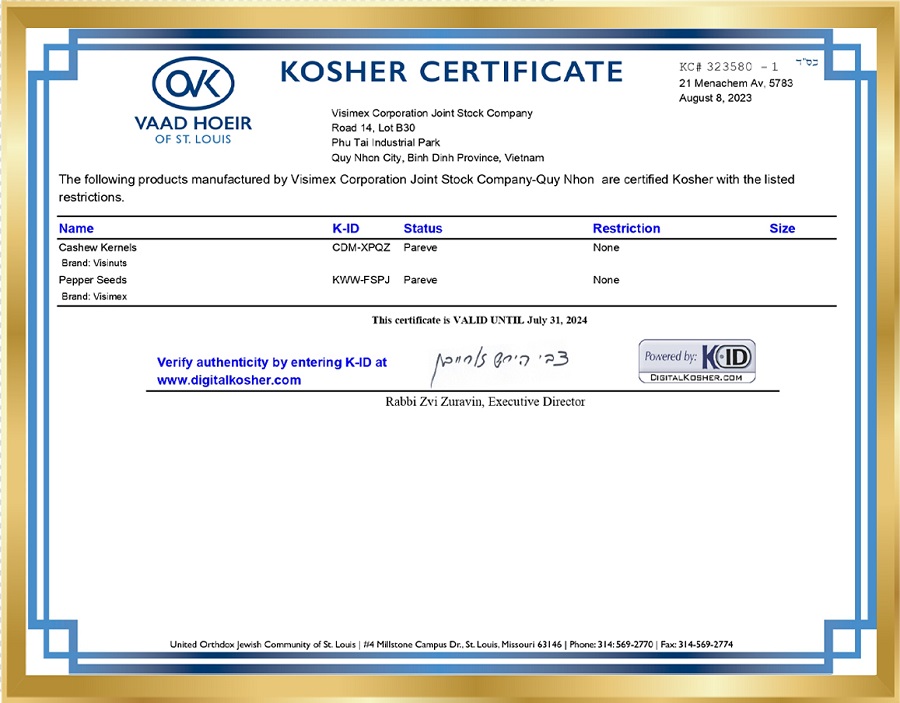Image resolution: width=900 pixels, height=703 pixels.
Task: Click Pareve status for Cashew Kernels
Action: click(x=420, y=247)
